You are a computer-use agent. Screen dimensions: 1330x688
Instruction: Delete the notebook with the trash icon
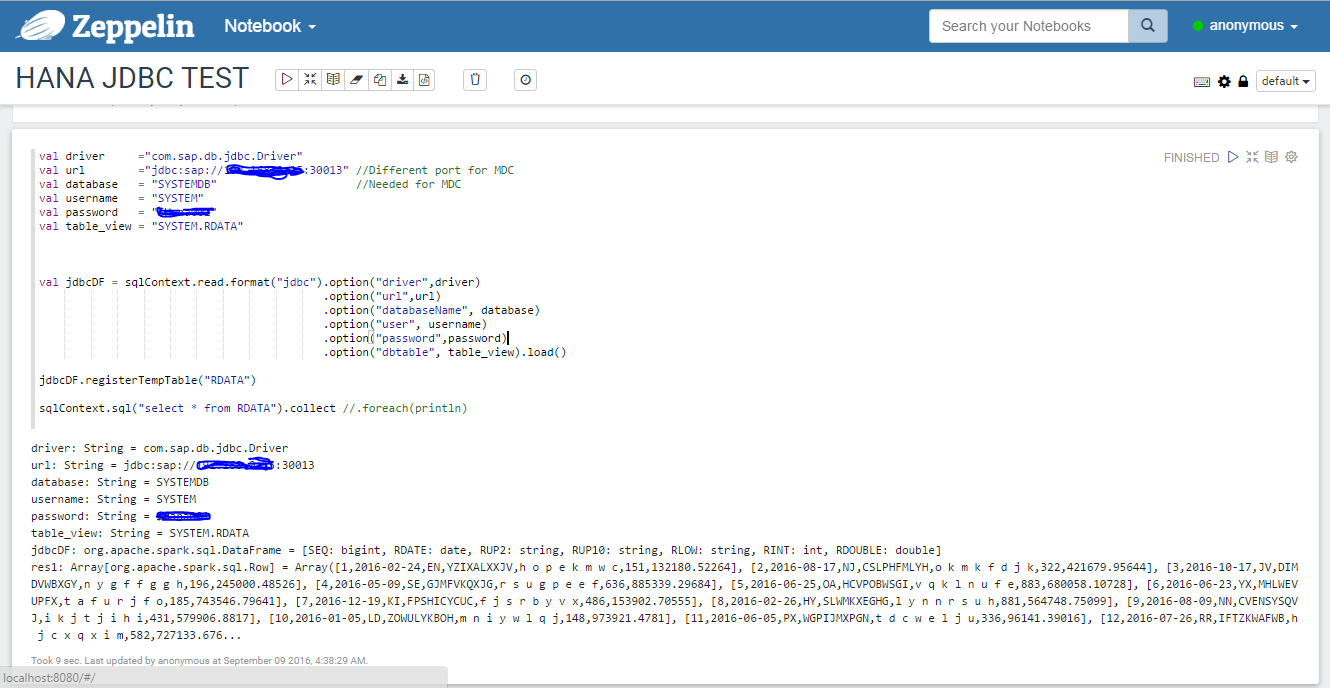click(x=476, y=80)
